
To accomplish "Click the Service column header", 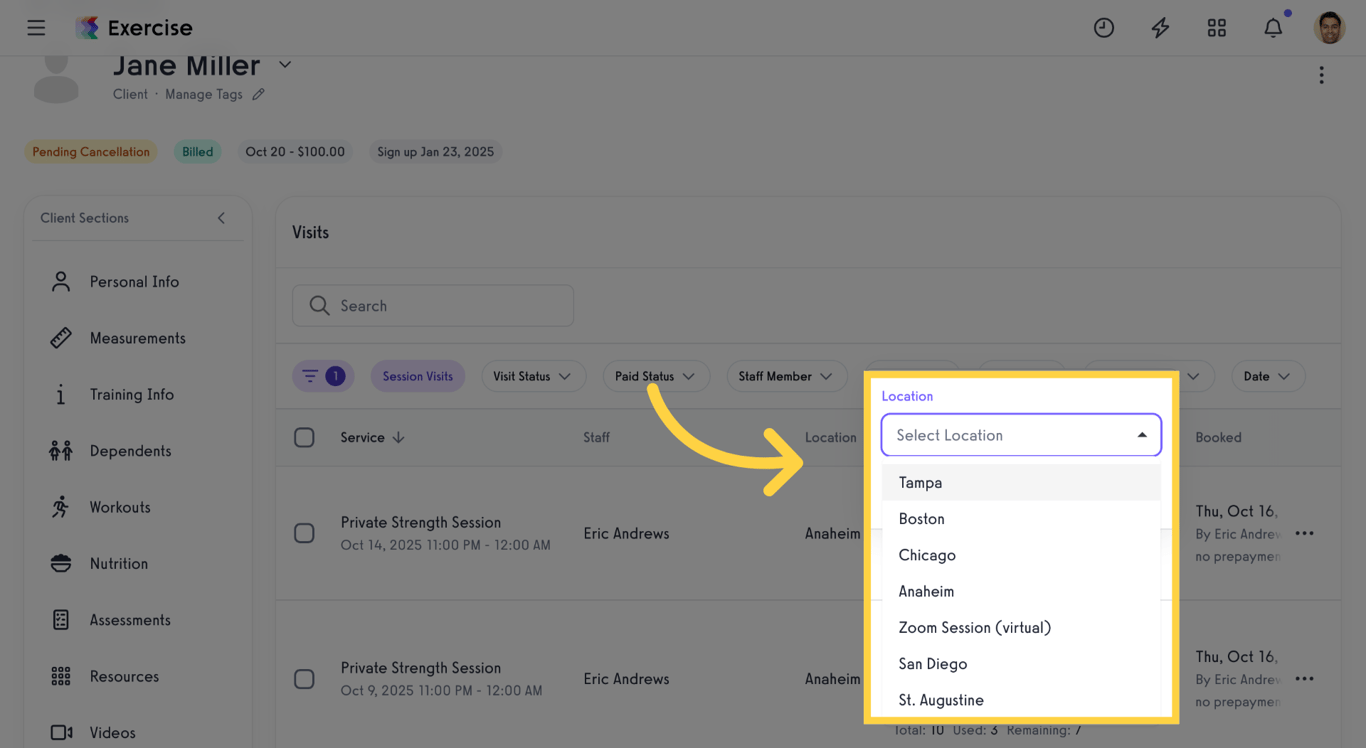I will click(x=363, y=438).
